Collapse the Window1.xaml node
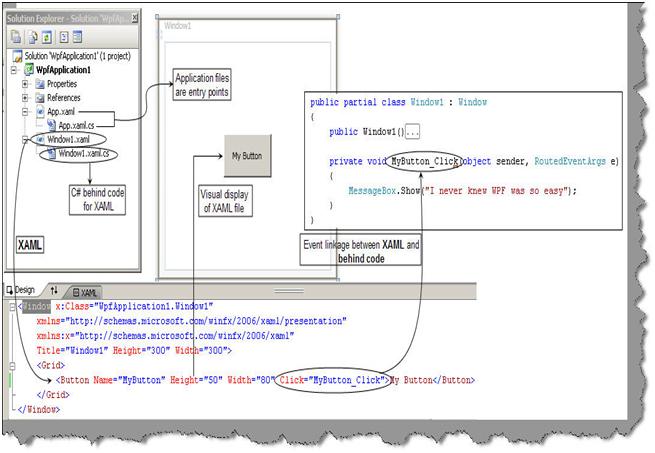 pyautogui.click(x=25, y=140)
